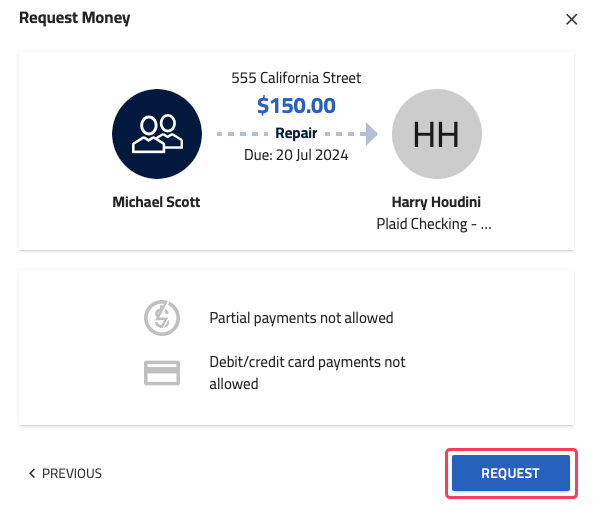Viewport: 593px width, 508px height.
Task: Click the Request Money dialog title
Action: point(75,18)
